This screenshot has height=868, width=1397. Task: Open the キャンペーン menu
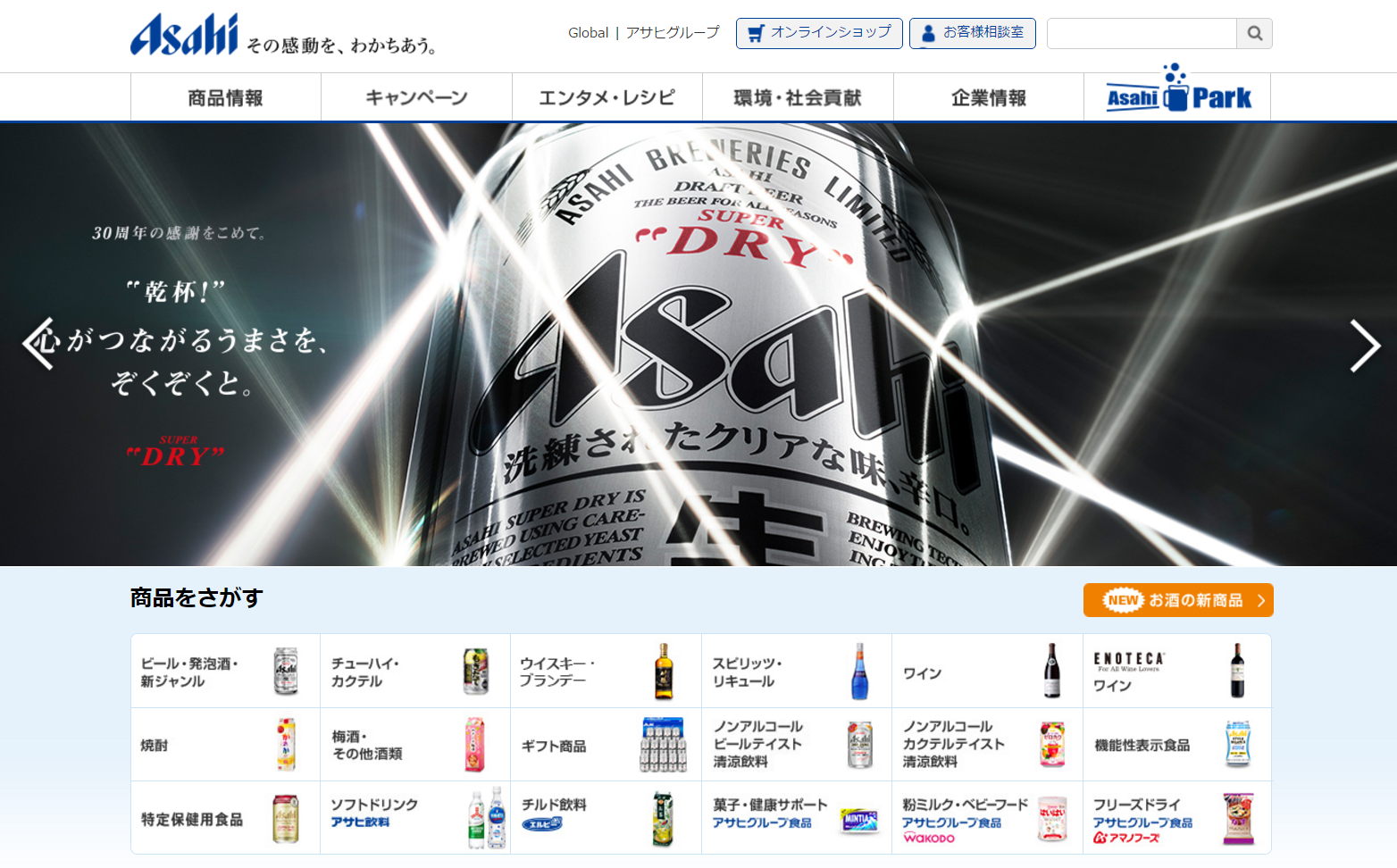pyautogui.click(x=416, y=97)
